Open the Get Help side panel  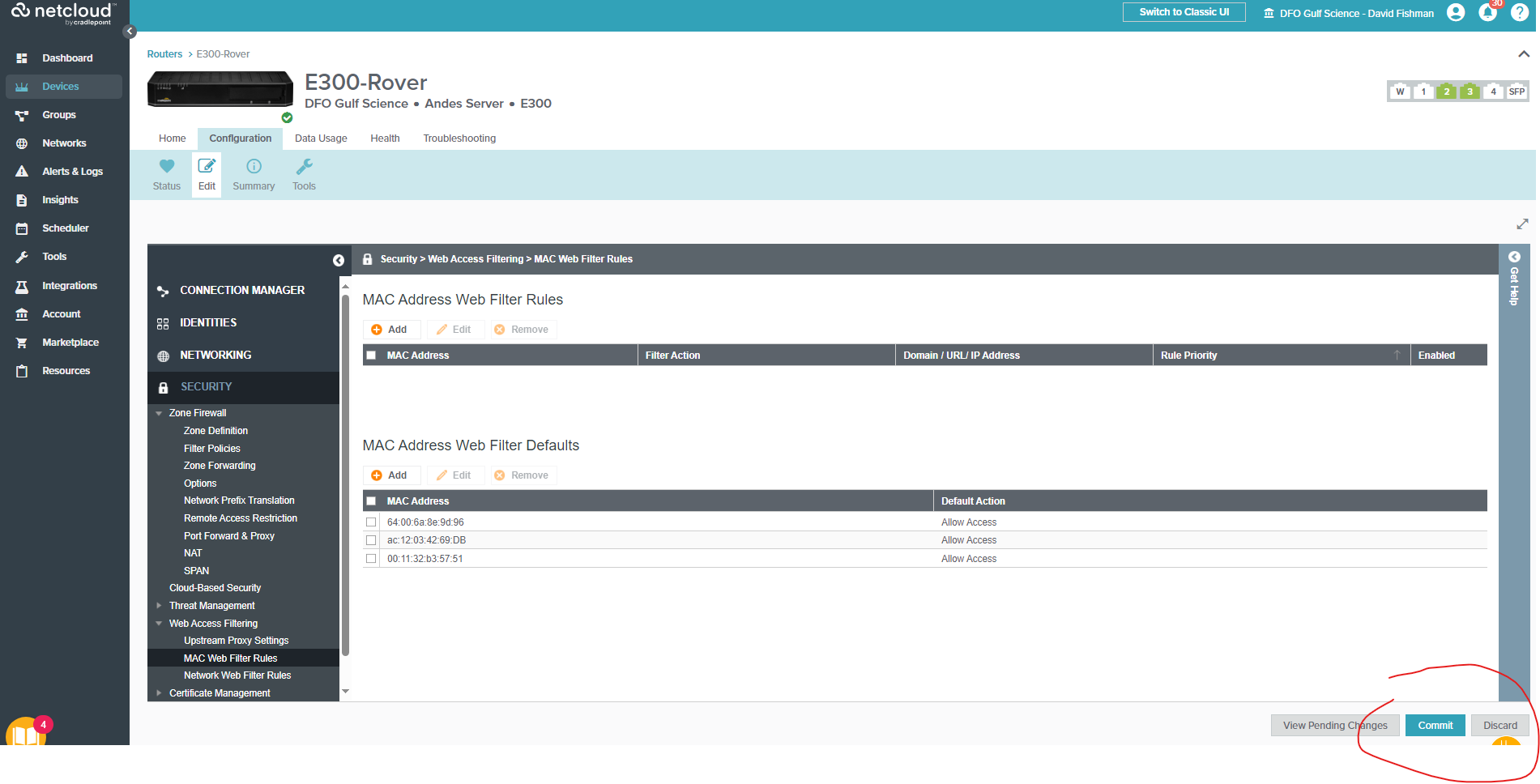1513,279
